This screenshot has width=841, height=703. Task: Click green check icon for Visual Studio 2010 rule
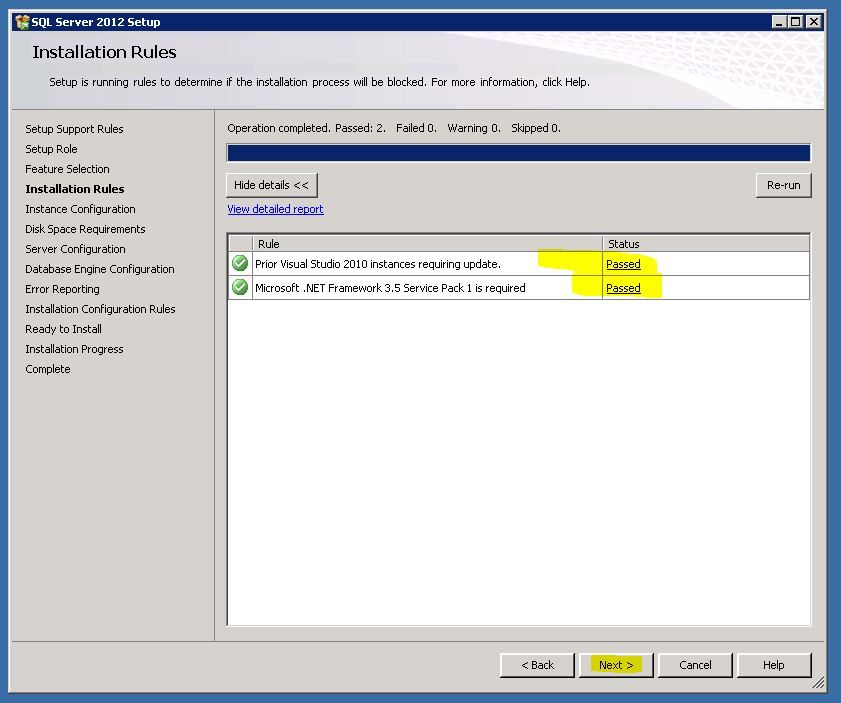click(x=240, y=263)
